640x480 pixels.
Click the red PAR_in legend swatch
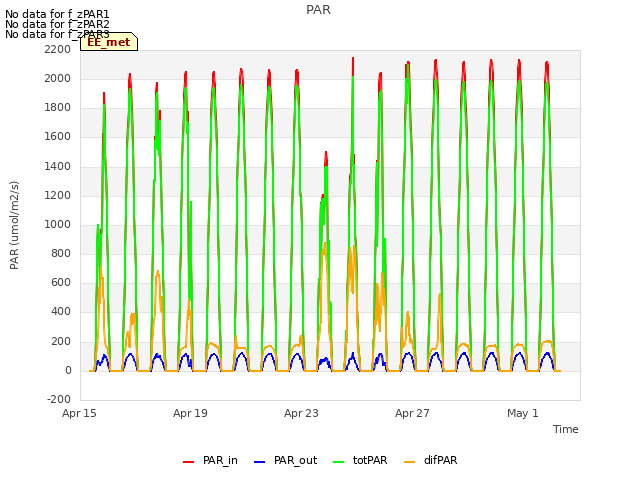tap(189, 462)
